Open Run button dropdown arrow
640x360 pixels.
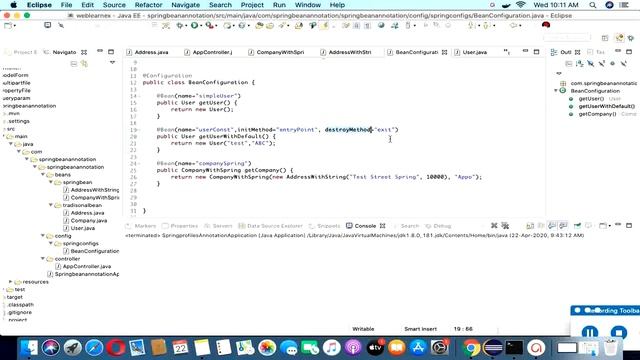201,26
